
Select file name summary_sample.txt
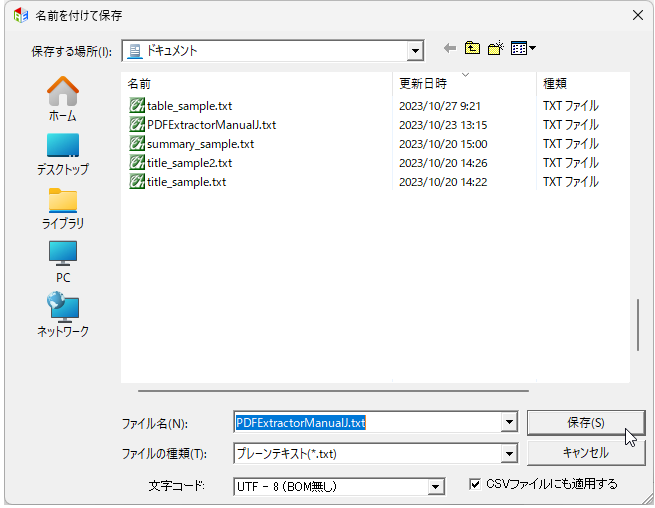[201, 144]
